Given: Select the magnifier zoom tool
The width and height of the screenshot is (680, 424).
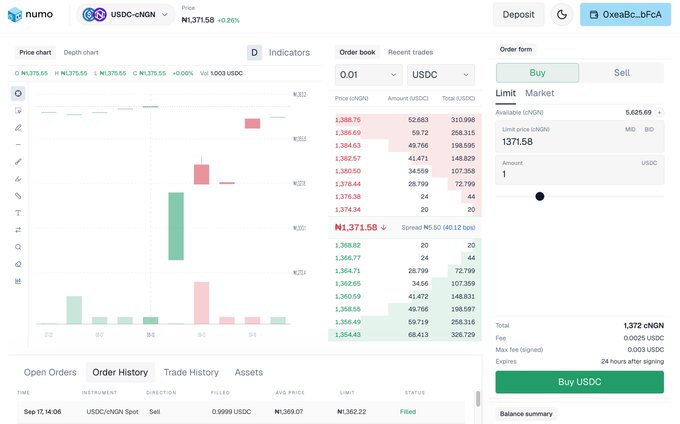Looking at the screenshot, I should [x=18, y=247].
